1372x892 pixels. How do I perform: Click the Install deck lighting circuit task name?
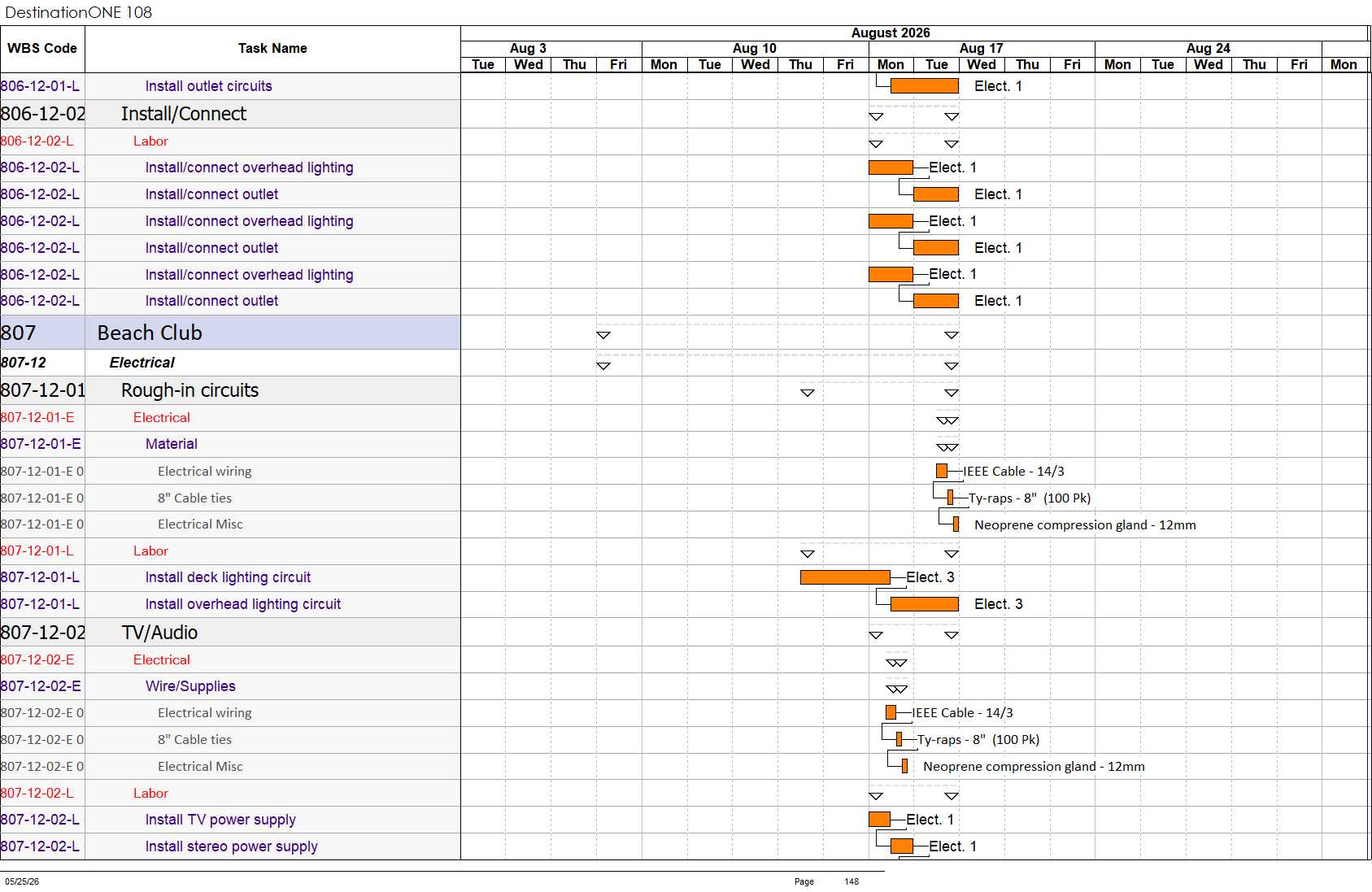[x=228, y=577]
